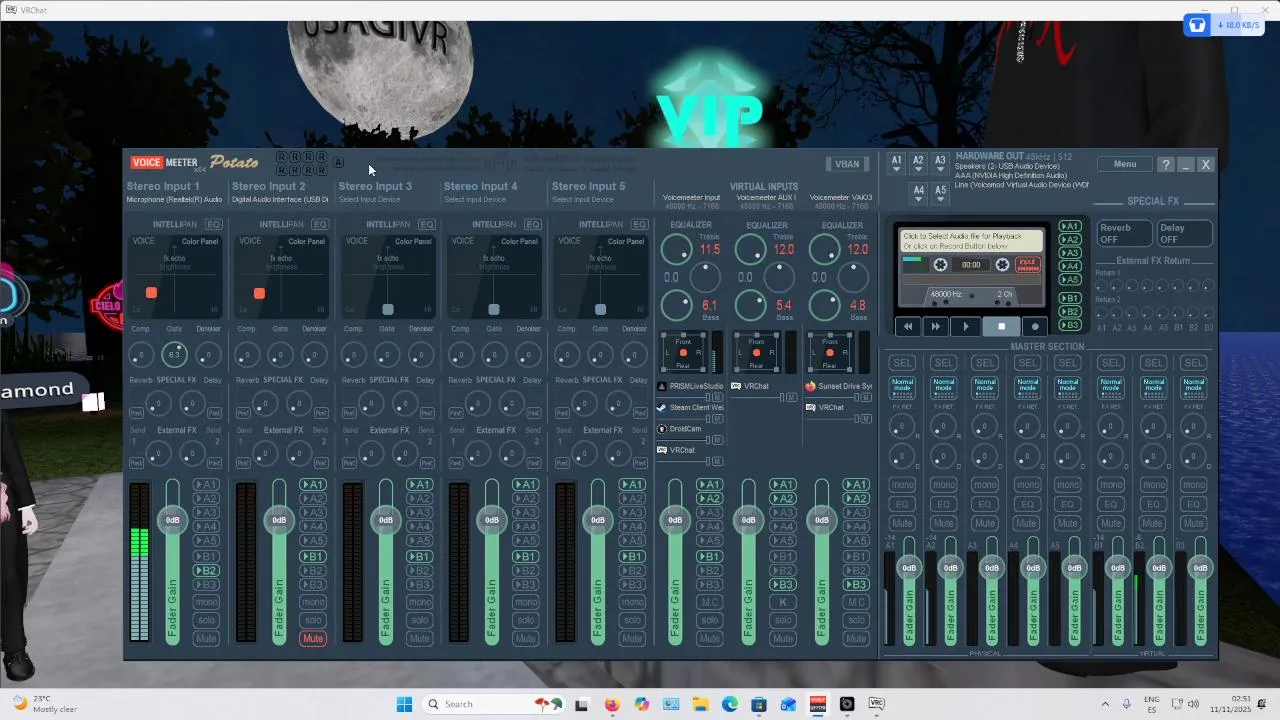The width and height of the screenshot is (1280, 720).
Task: Open File Explorer from the taskbar
Action: point(700,704)
